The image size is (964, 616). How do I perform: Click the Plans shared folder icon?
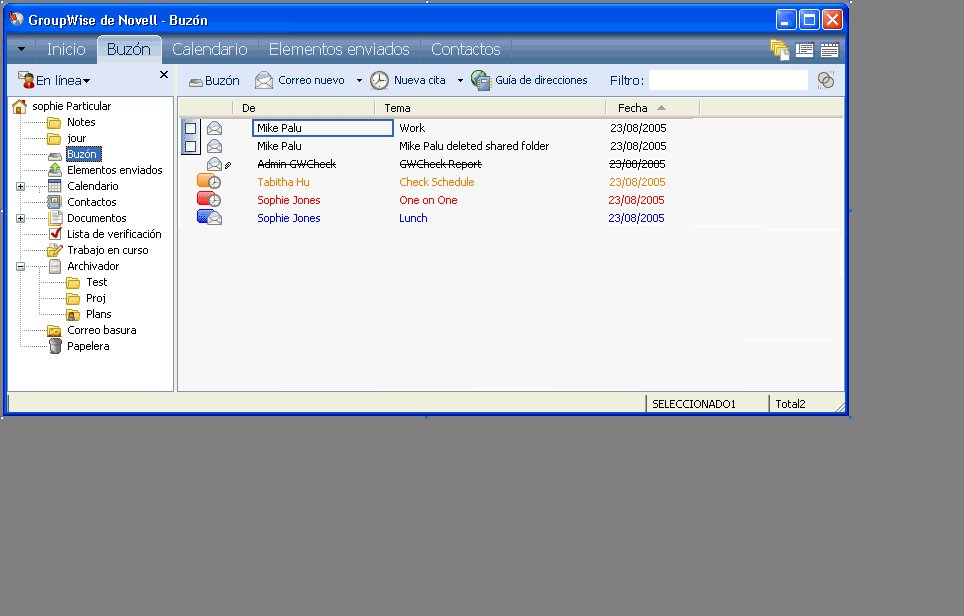pos(73,314)
